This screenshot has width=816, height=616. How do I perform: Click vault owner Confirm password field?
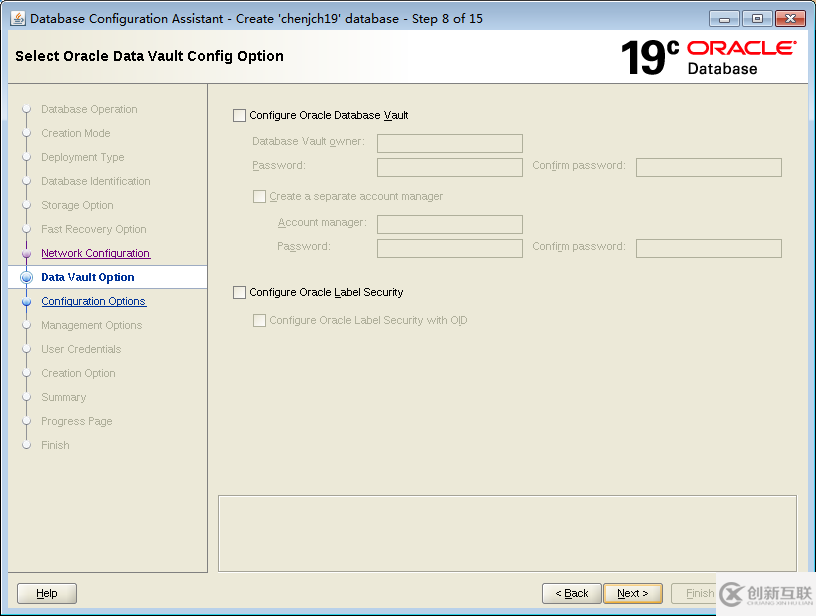(709, 168)
